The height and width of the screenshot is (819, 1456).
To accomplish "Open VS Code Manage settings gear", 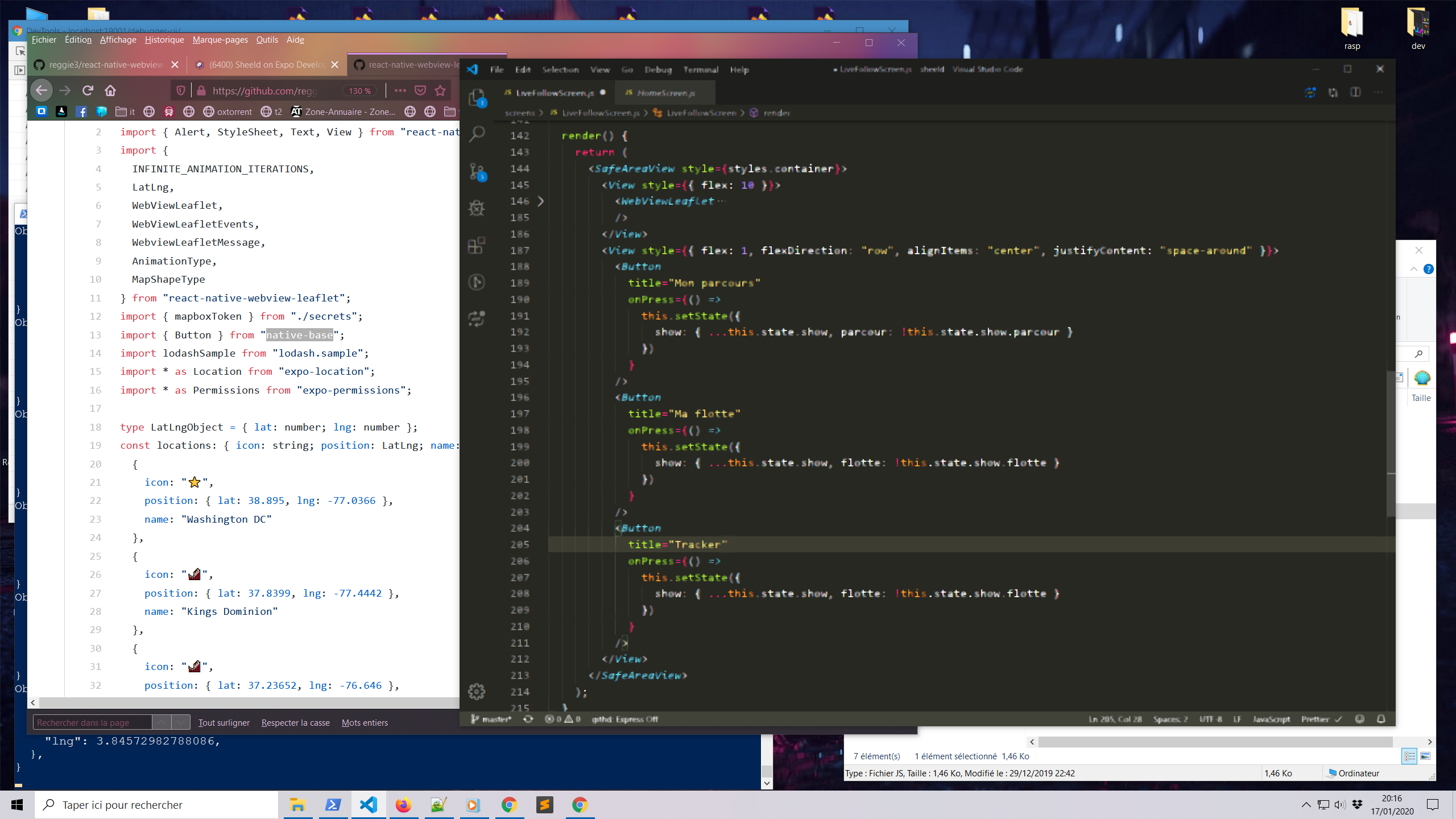I will [477, 692].
